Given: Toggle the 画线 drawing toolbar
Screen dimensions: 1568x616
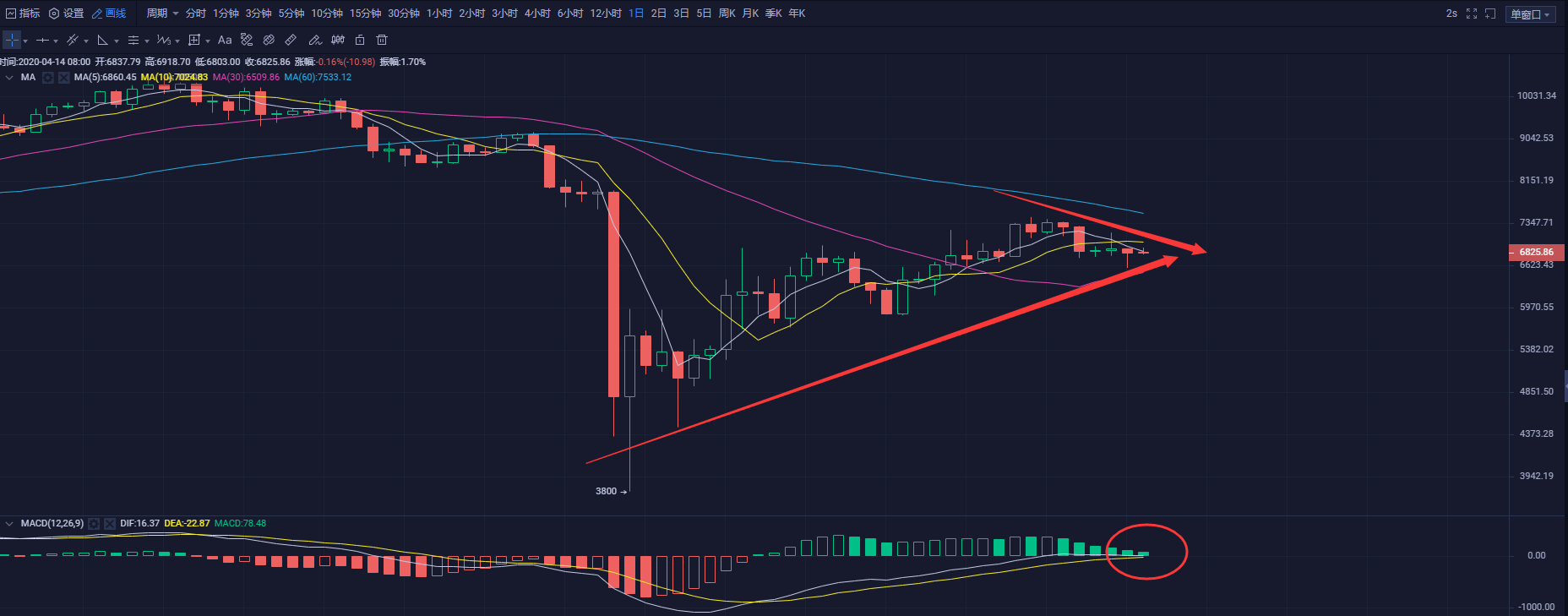Looking at the screenshot, I should pos(109,14).
